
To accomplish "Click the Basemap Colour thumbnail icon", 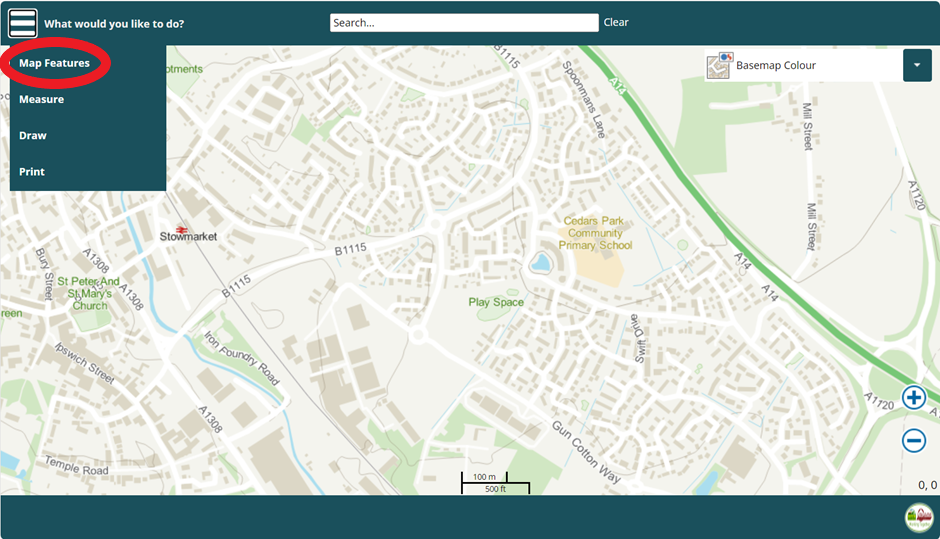I will click(719, 66).
